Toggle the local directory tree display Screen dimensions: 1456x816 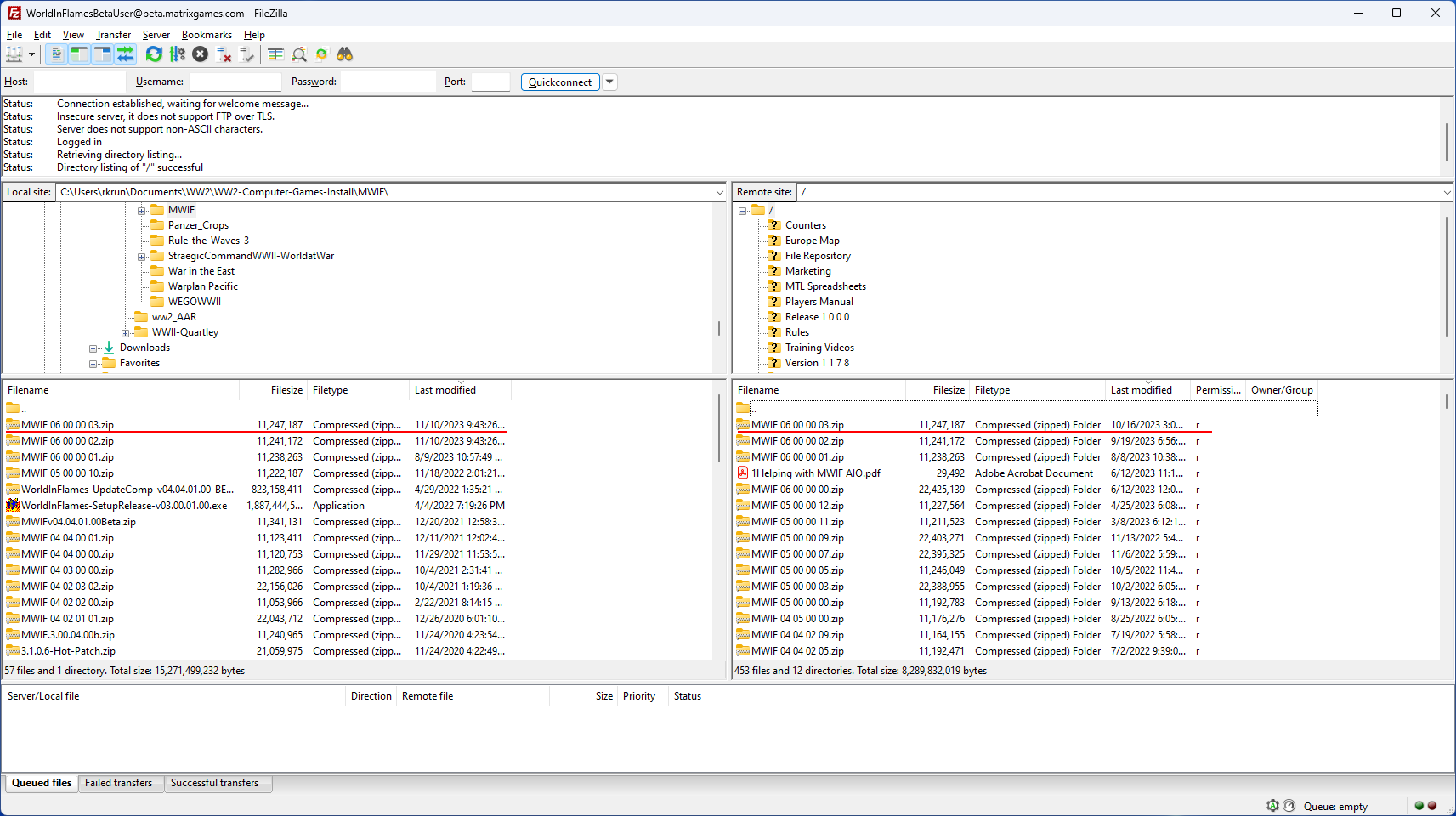[x=79, y=54]
